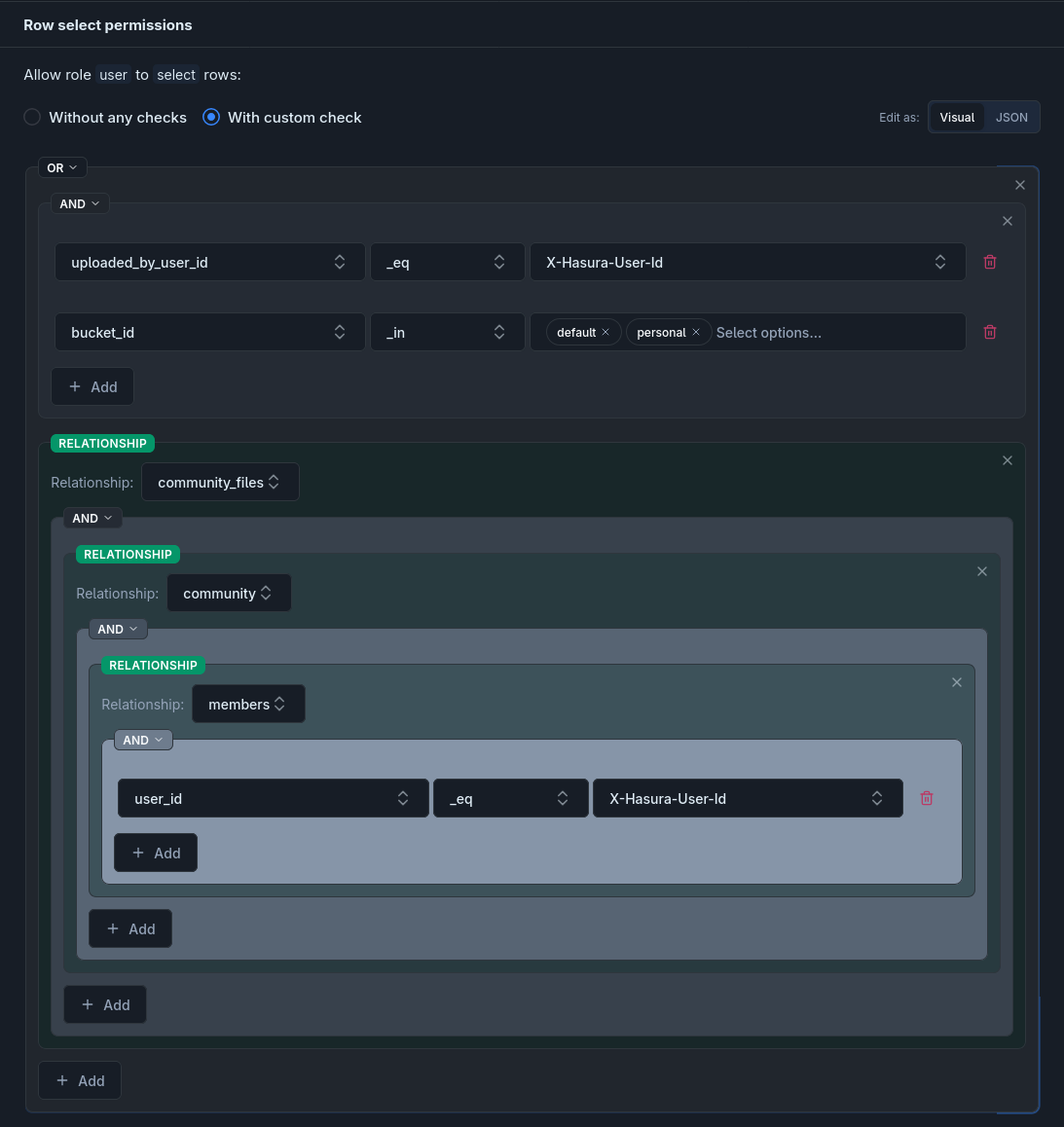Open the AND dropdown under community relationship
Viewport: 1064px width, 1127px height.
(x=118, y=630)
